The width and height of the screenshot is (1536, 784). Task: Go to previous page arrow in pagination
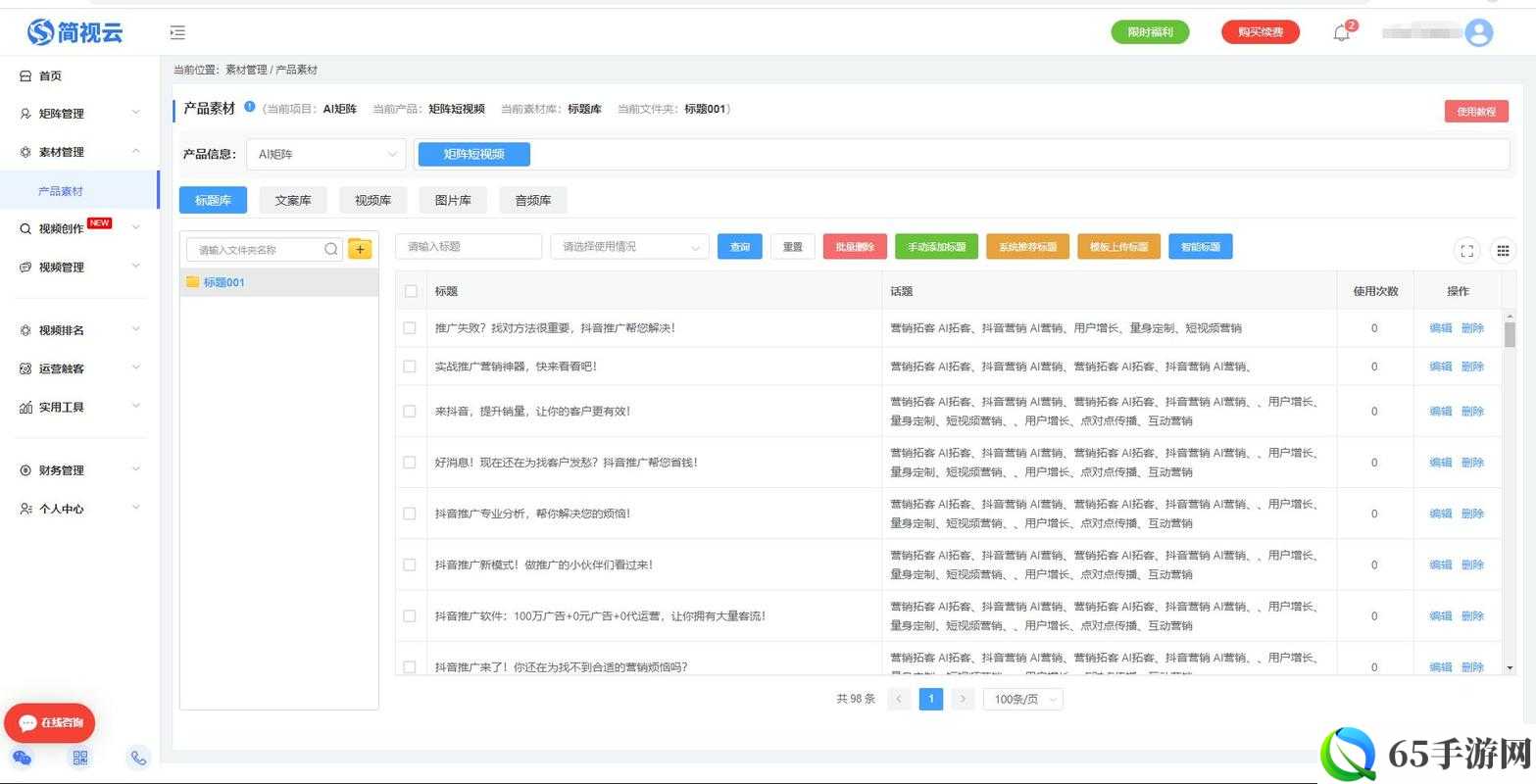pos(899,699)
